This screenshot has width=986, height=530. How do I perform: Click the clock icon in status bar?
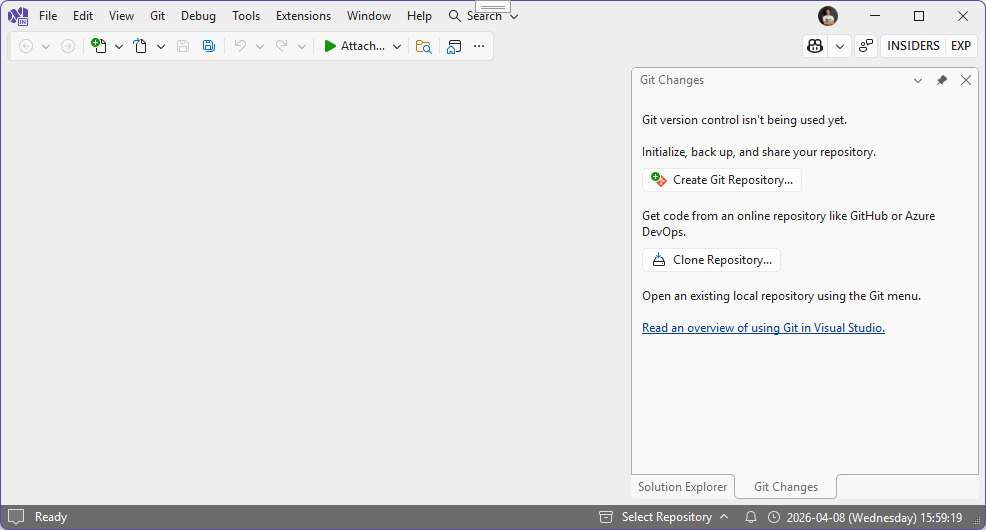[774, 517]
